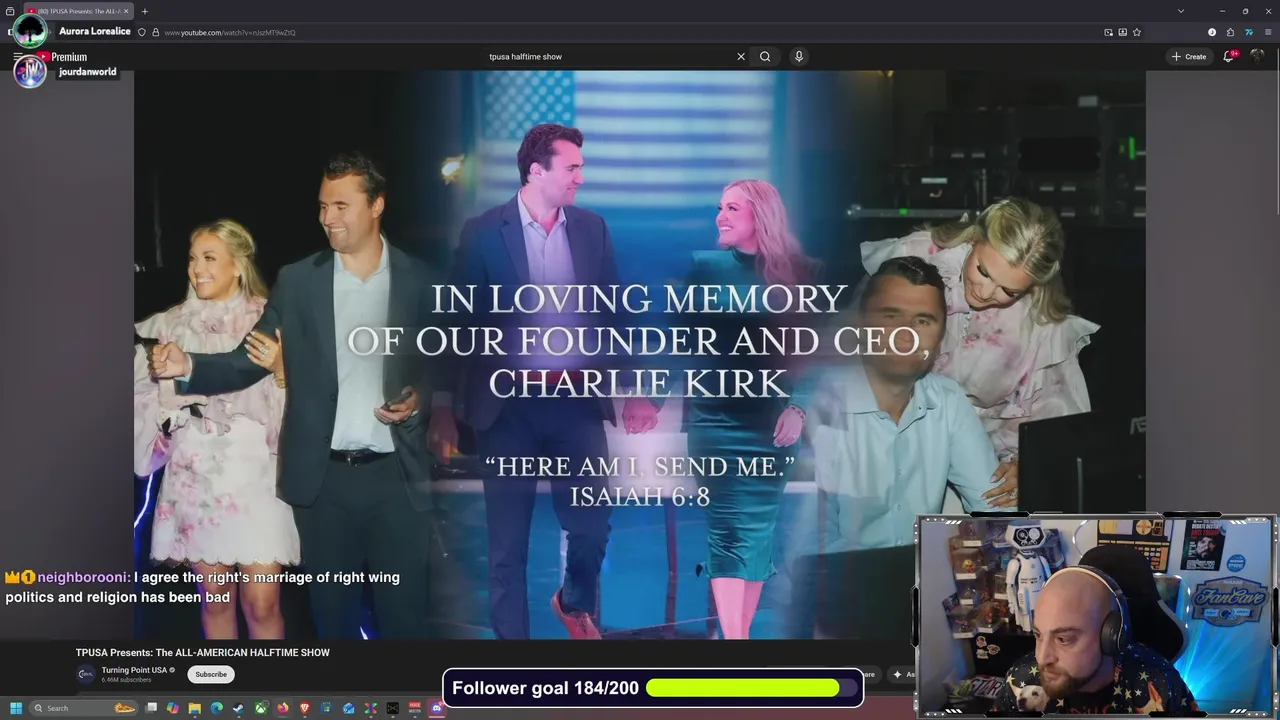Click the Windows taskbar Search box
1280x720 pixels.
[x=84, y=708]
